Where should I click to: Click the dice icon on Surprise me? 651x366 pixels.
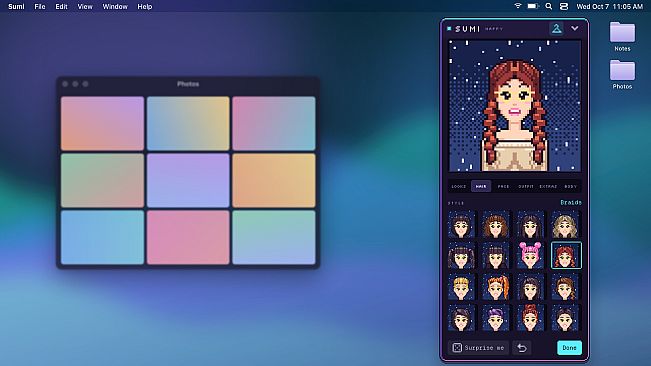point(457,348)
